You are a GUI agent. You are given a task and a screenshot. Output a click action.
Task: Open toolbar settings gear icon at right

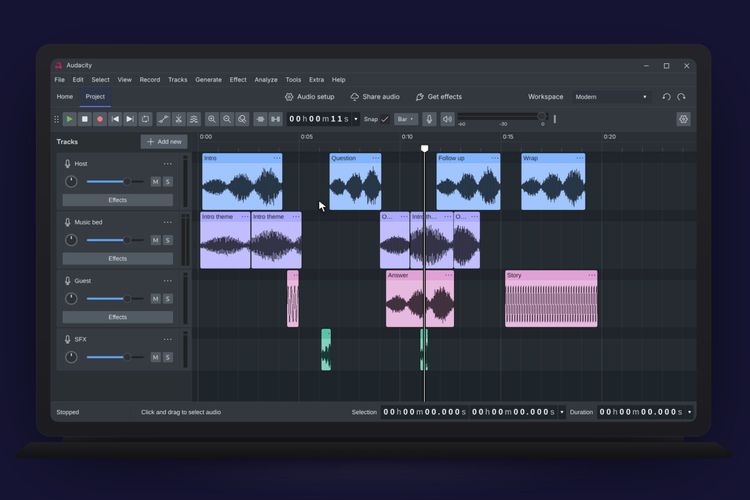coord(684,119)
